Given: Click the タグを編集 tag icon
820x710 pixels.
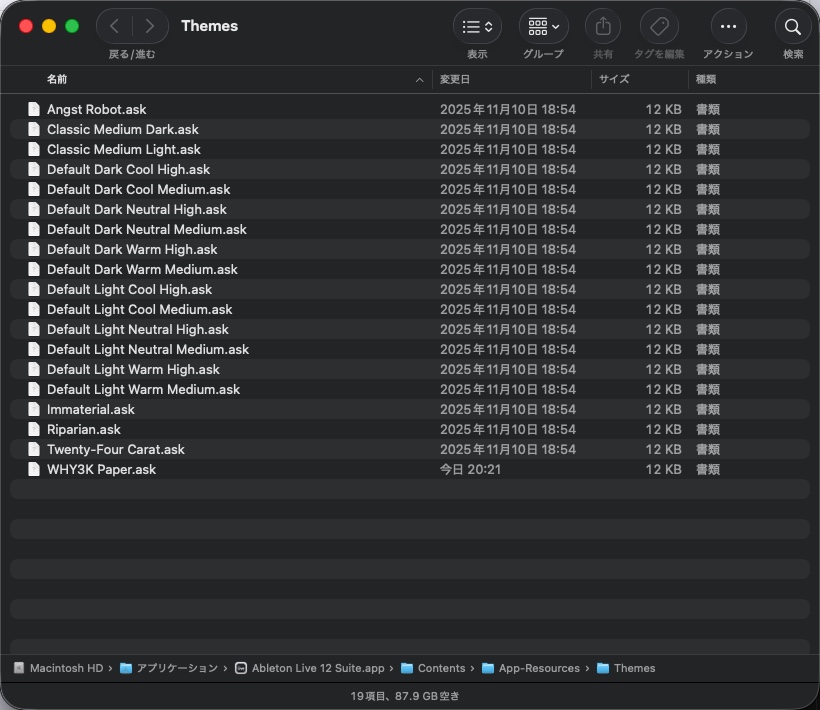Looking at the screenshot, I should coord(659,26).
